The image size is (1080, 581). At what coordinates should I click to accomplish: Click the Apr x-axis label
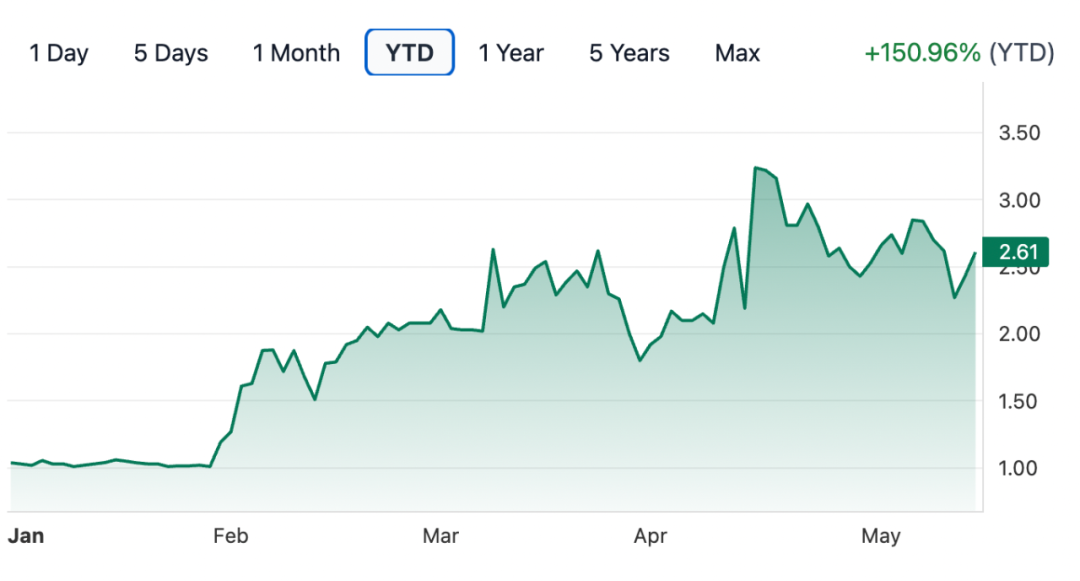pos(651,536)
